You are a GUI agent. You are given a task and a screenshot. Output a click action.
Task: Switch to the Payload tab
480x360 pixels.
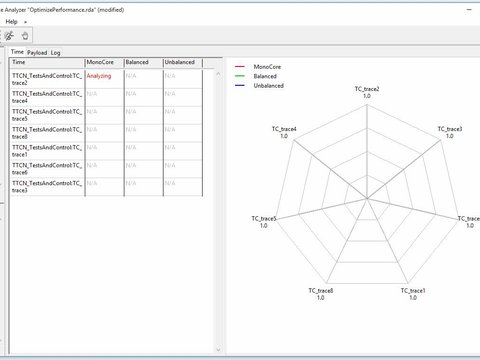tap(37, 53)
